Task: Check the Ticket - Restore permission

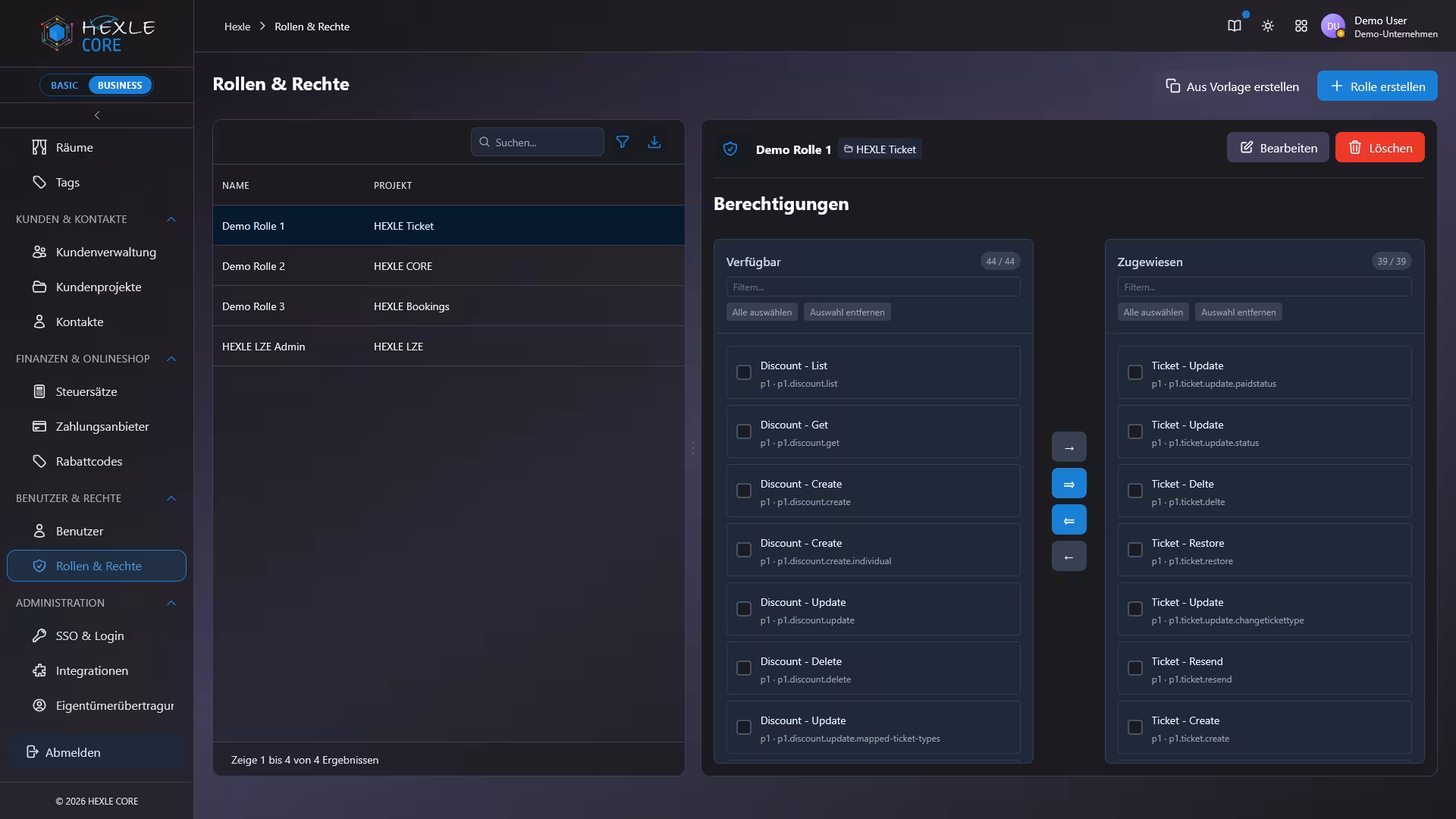Action: coord(1135,550)
